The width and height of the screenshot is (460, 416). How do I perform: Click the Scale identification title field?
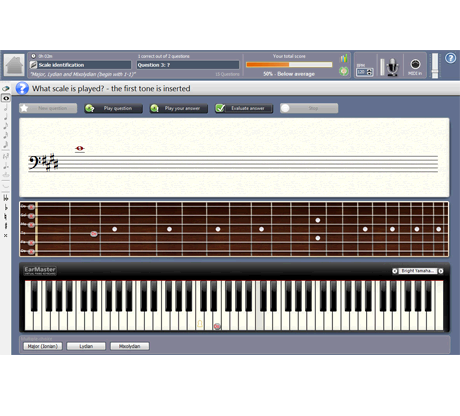click(85, 65)
